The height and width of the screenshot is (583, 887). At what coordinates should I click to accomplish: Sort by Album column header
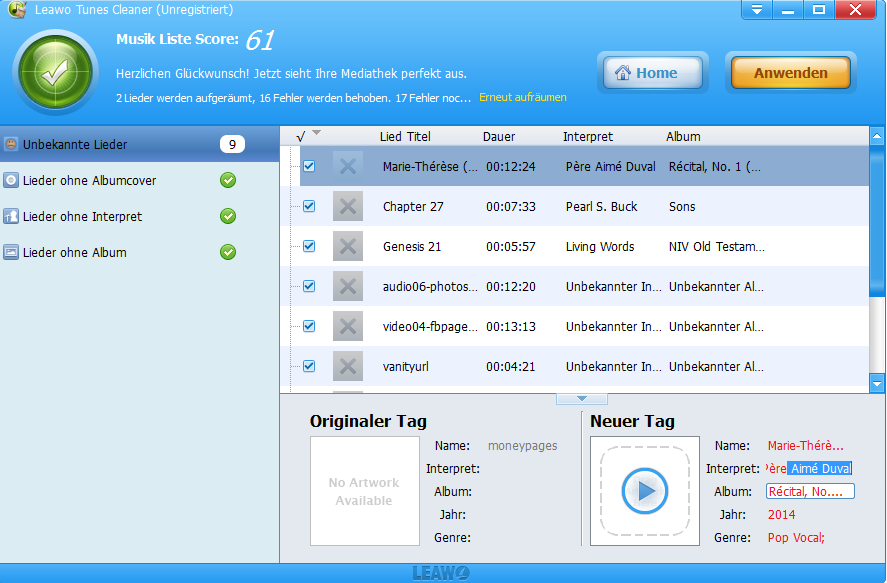[x=683, y=136]
